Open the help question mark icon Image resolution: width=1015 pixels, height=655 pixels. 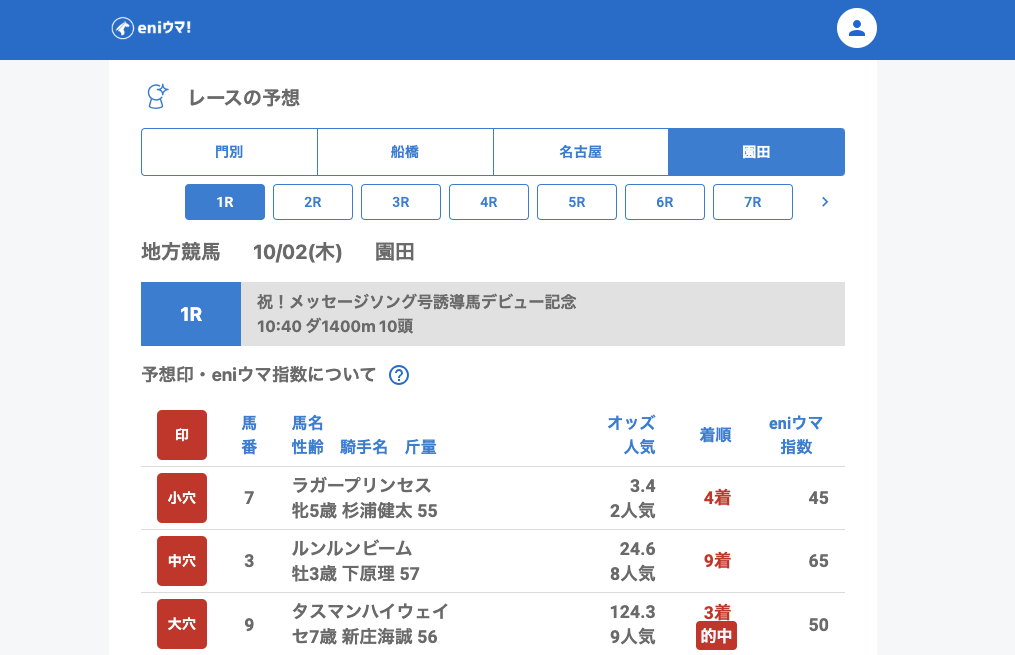coord(399,375)
